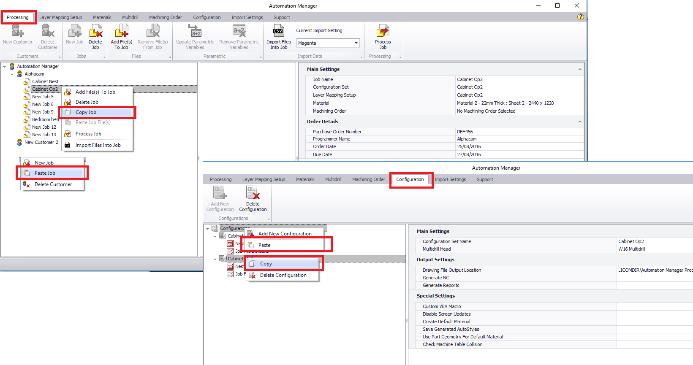Viewport: 693px width, 365px height.
Task: Click the Programmer Name property row
Action: coord(445,139)
